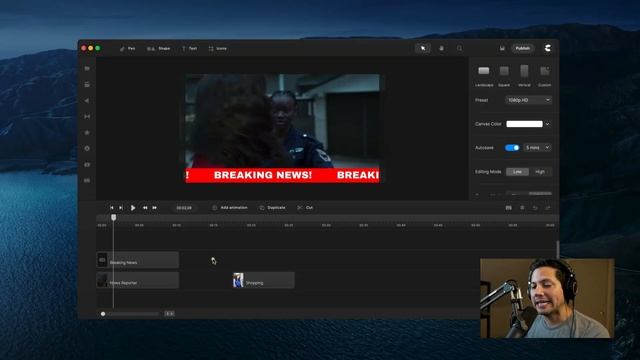Click the Cut button

tap(305, 208)
